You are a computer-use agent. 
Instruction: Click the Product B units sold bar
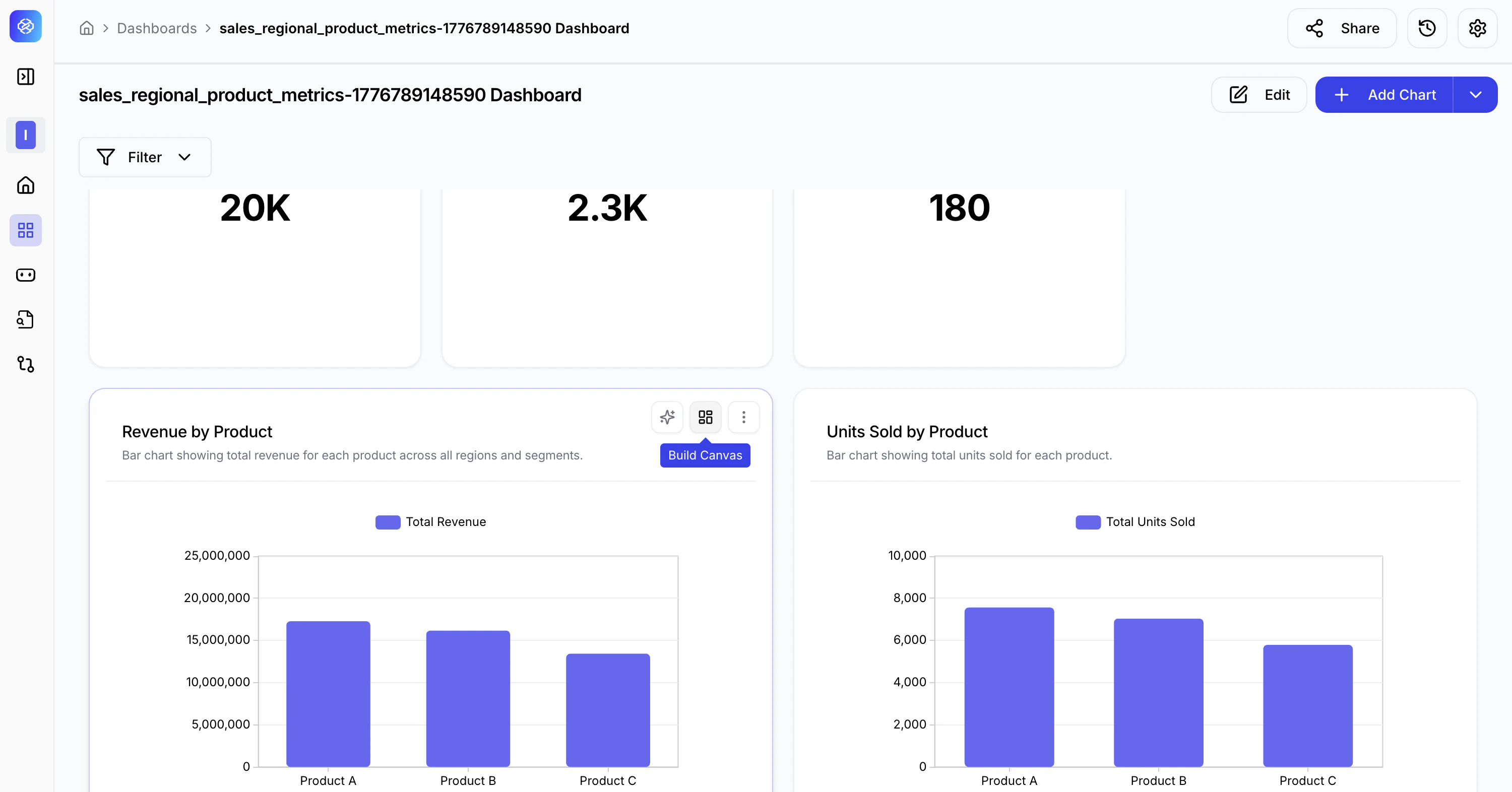tap(1159, 693)
